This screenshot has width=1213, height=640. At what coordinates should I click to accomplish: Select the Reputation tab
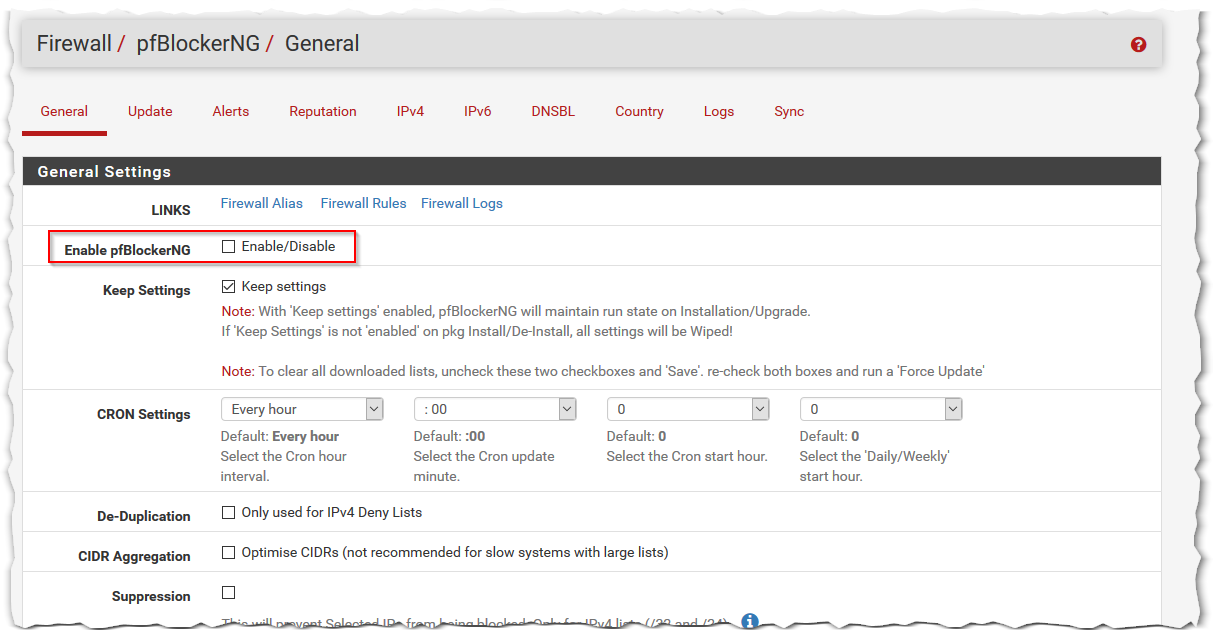click(323, 112)
